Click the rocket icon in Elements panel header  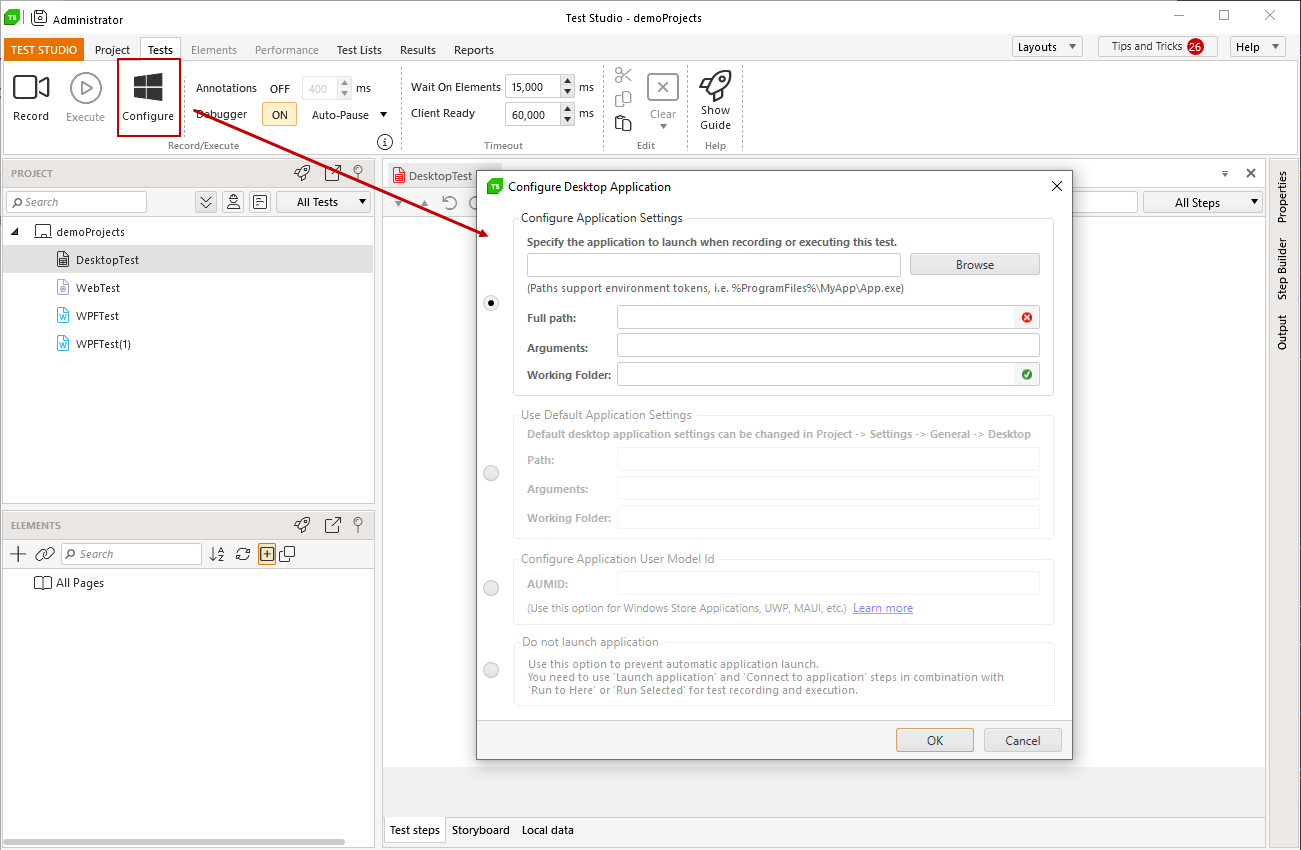point(302,525)
